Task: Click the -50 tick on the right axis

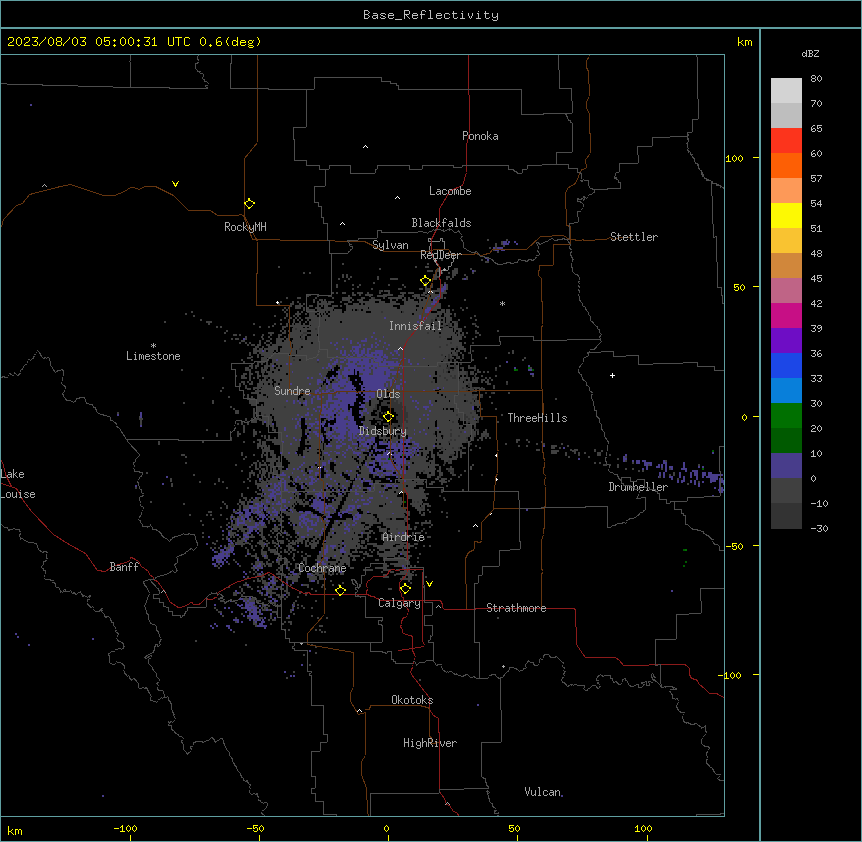Action: [x=735, y=546]
